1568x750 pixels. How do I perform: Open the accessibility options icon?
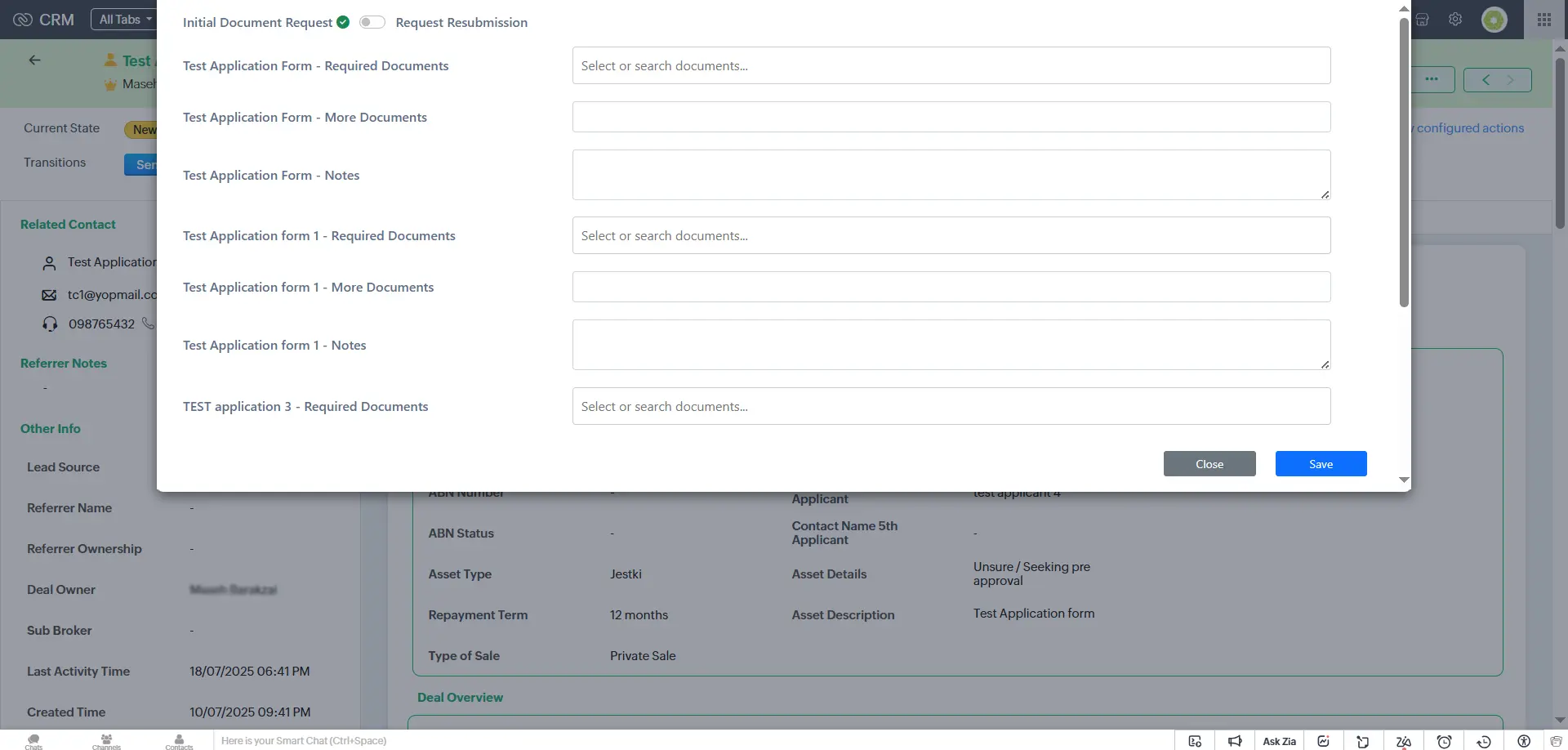[x=1524, y=741]
